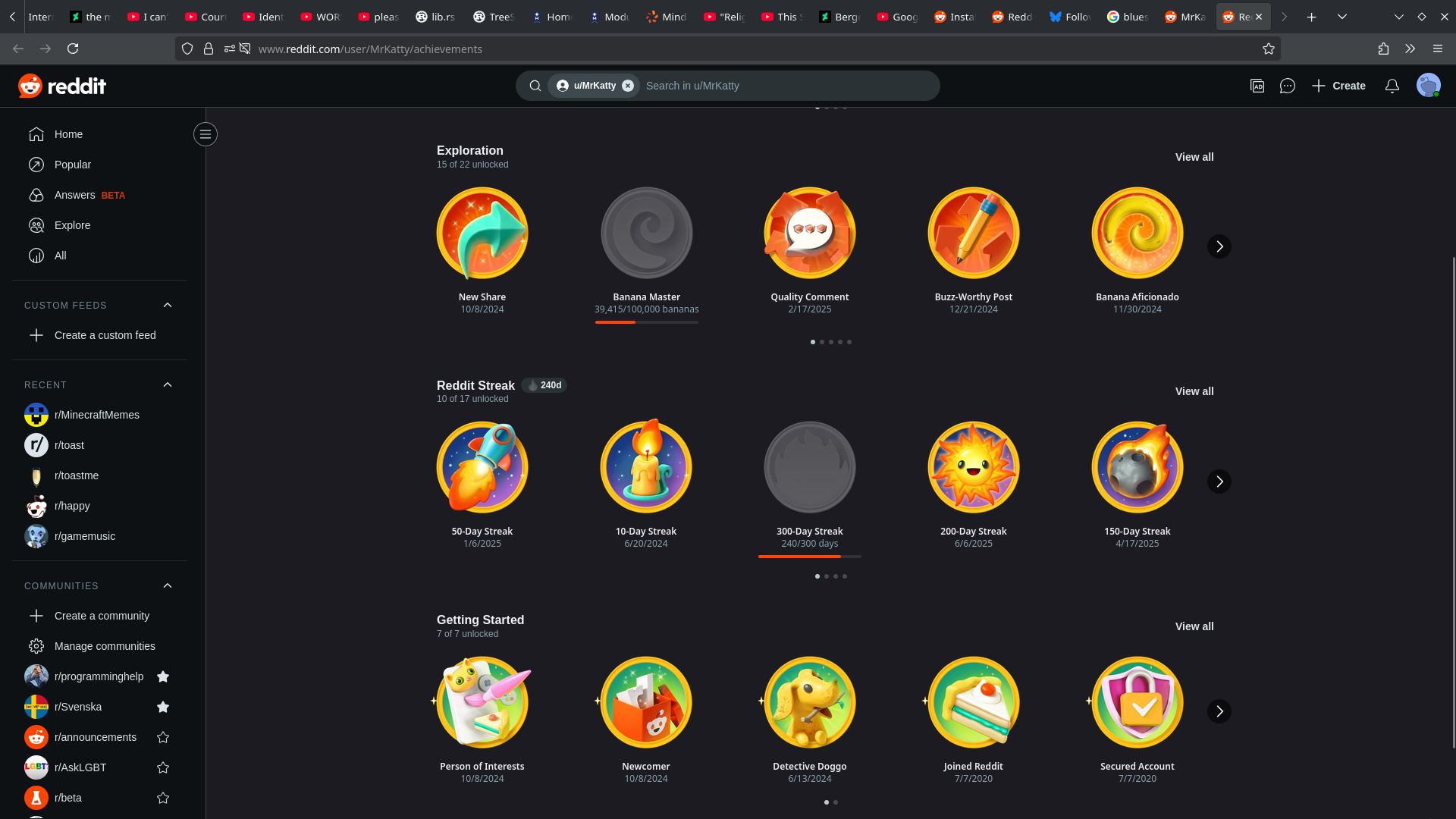
Task: Collapse the Communities section
Action: (168, 585)
